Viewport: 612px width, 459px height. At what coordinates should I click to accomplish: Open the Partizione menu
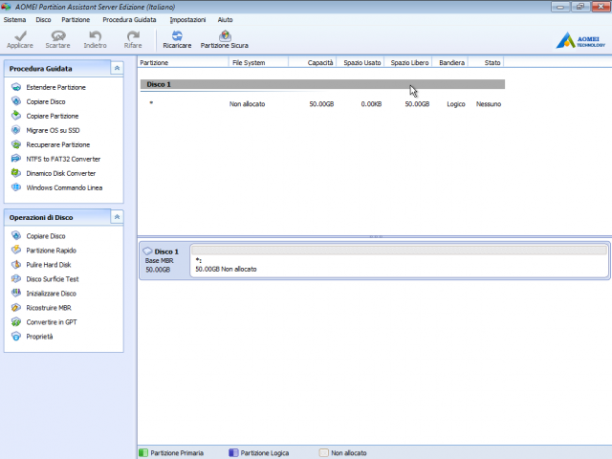76,20
